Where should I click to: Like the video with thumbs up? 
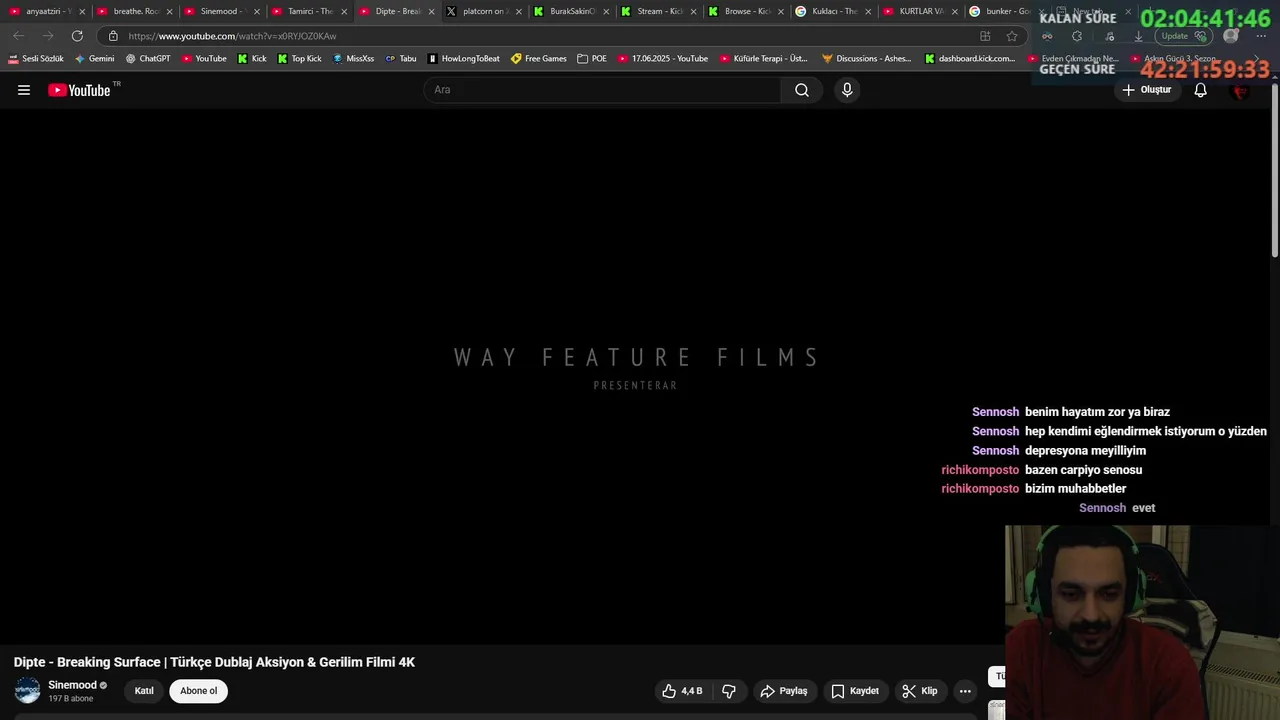click(x=681, y=691)
